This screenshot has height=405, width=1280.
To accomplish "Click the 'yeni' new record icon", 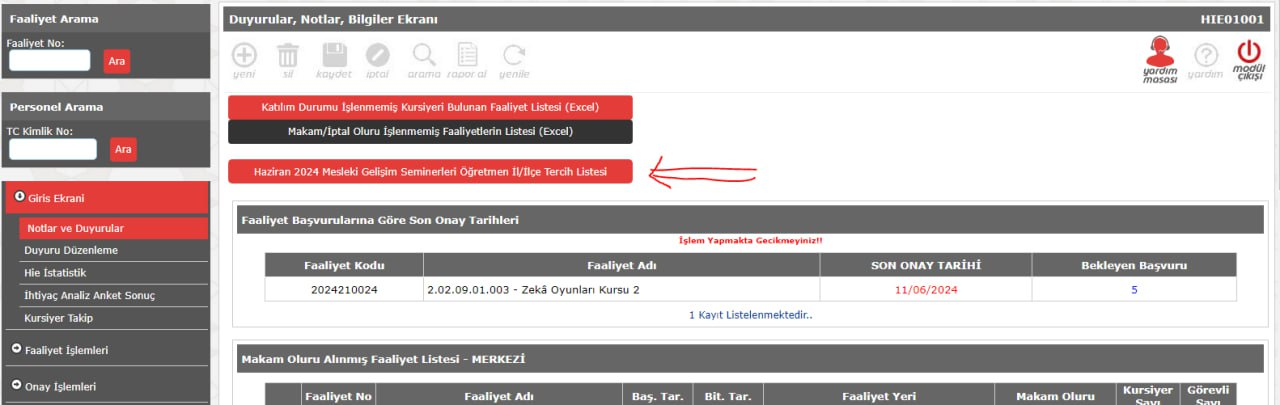I will click(x=244, y=55).
